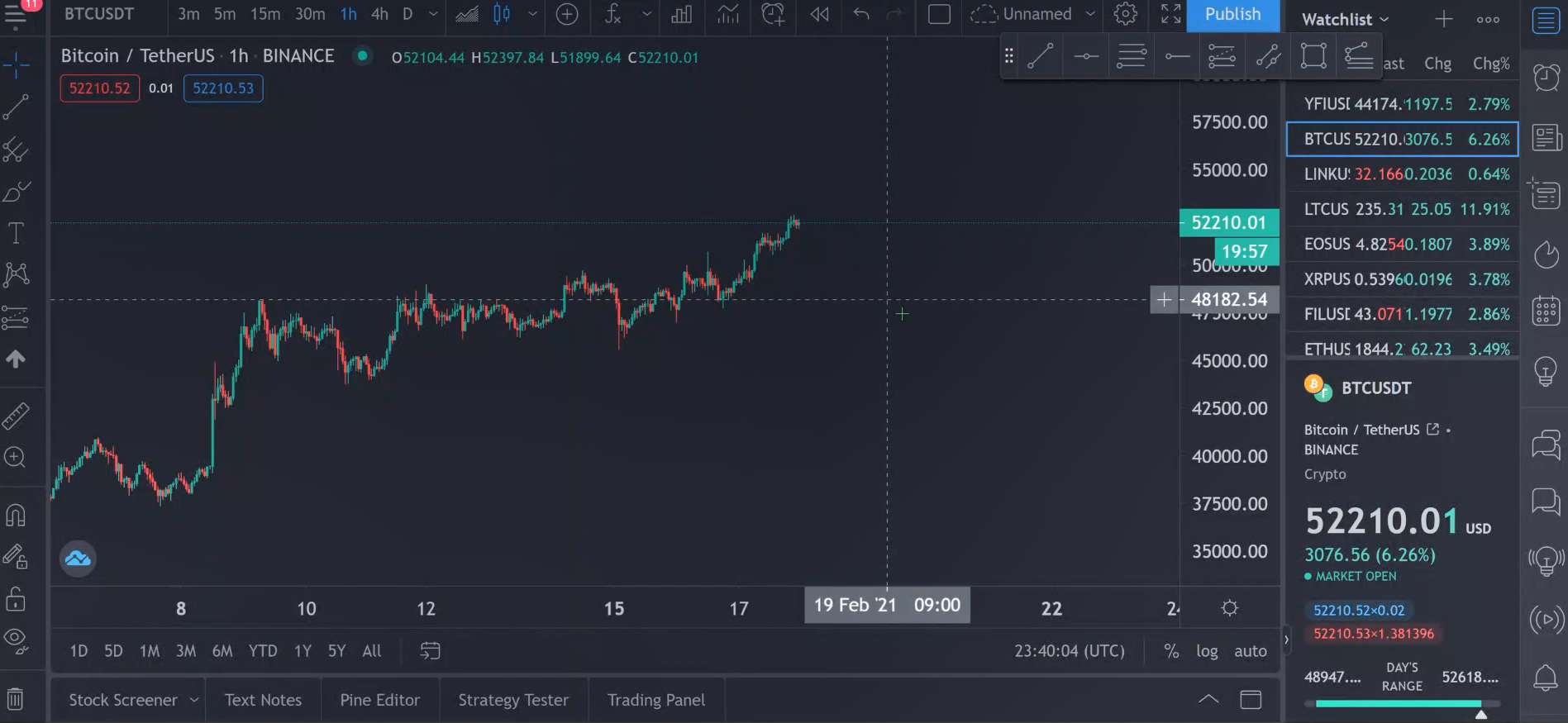Toggle magnet mode for drawings
Image resolution: width=1568 pixels, height=723 pixels.
tap(16, 515)
